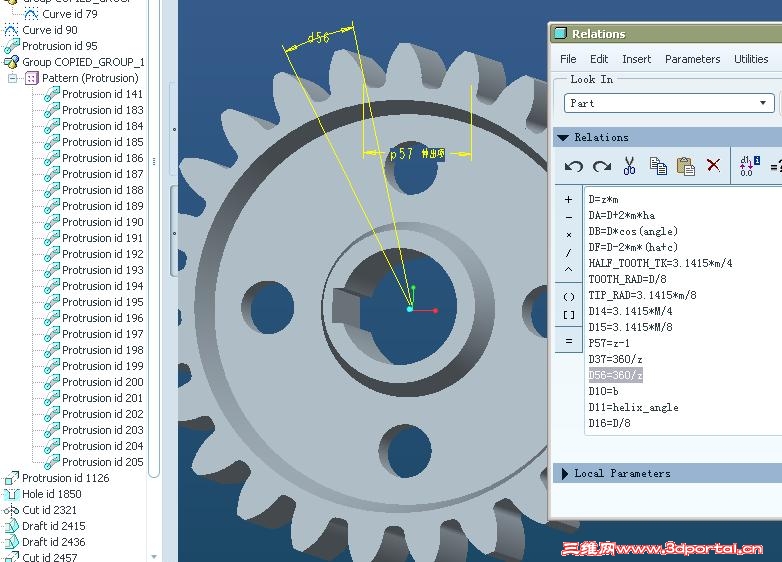
Task: Select Protrusion id 187
Action: pos(102,174)
